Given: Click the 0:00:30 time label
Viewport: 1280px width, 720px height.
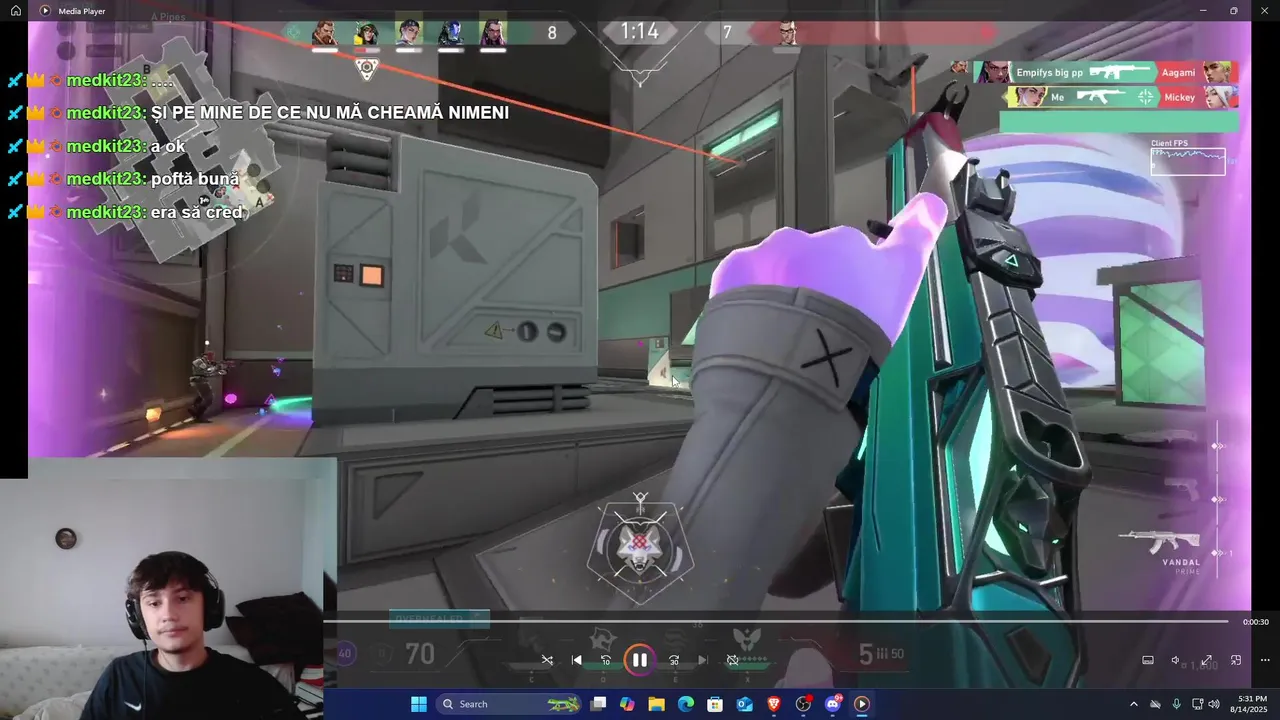Looking at the screenshot, I should (x=1255, y=622).
